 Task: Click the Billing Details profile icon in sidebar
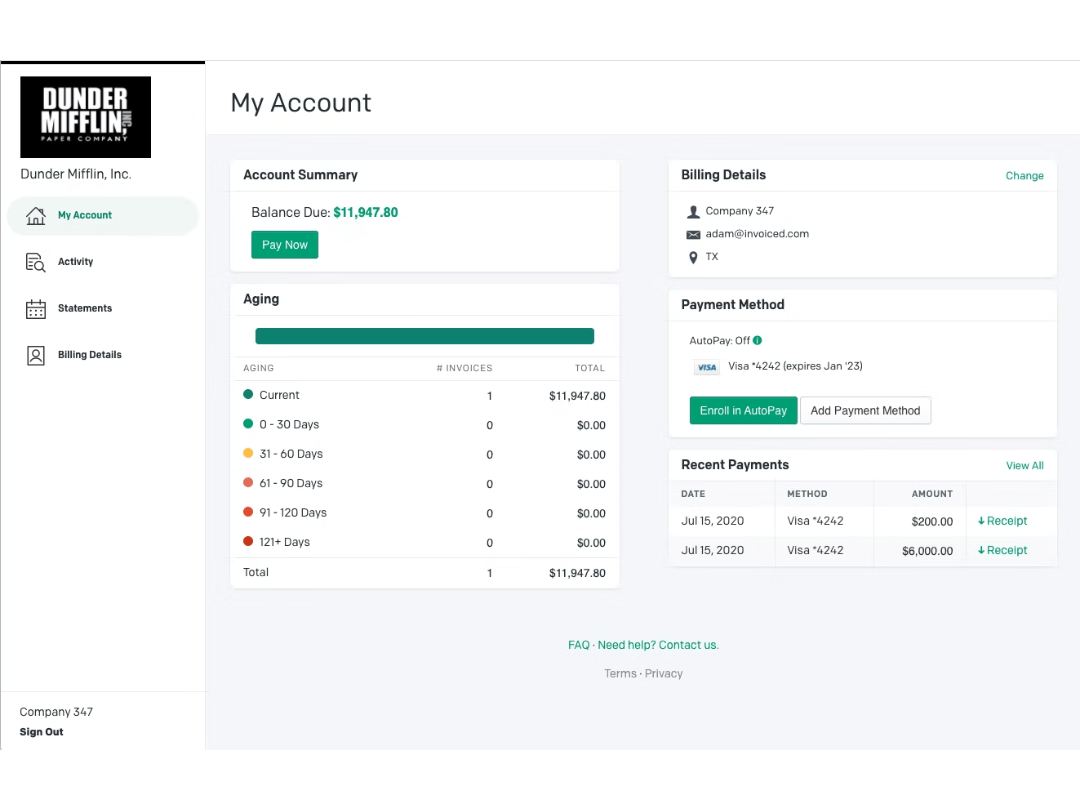pyautogui.click(x=36, y=354)
